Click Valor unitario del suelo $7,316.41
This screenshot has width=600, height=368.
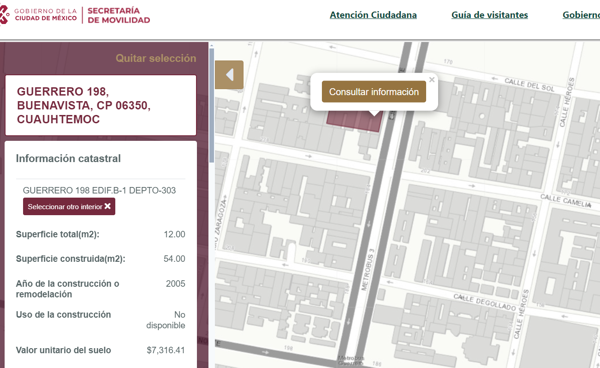[166, 350]
